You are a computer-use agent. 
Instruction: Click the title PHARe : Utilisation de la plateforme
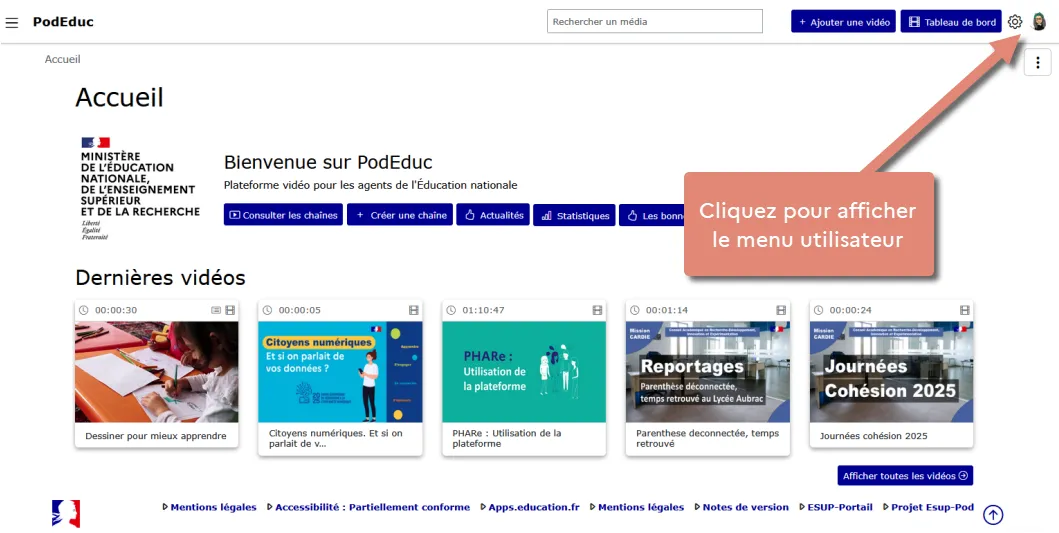pyautogui.click(x=507, y=438)
